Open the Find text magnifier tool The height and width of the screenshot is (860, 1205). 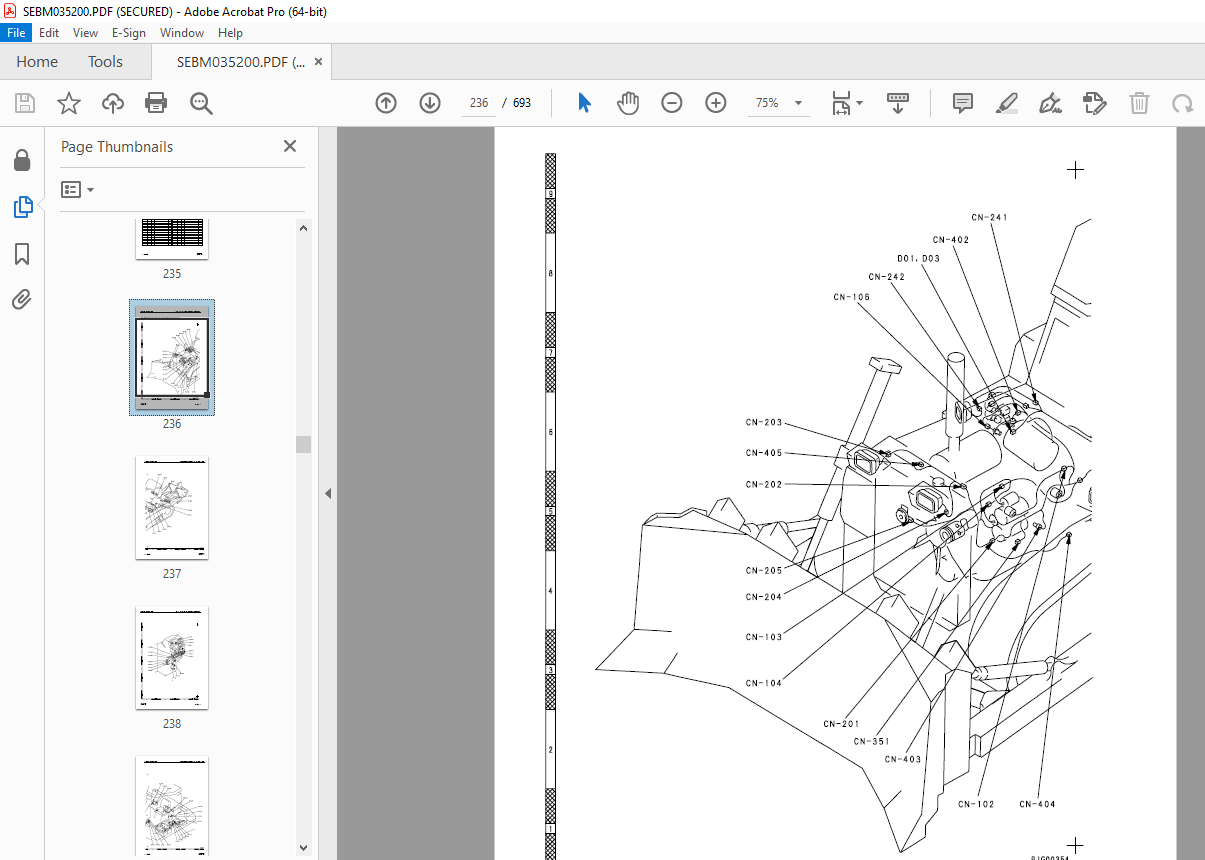[x=201, y=103]
